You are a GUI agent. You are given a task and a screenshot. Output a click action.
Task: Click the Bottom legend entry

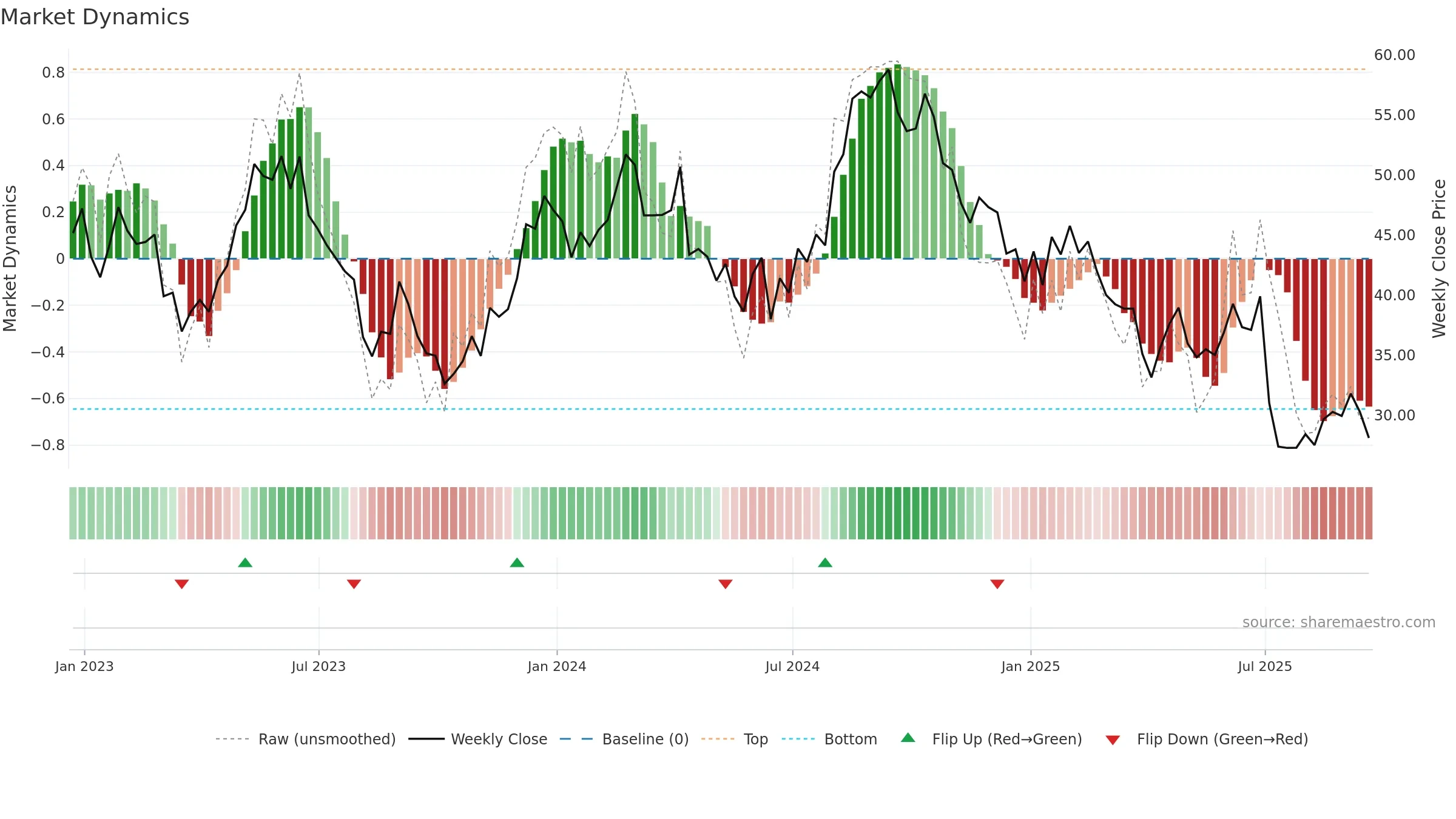pos(829,739)
